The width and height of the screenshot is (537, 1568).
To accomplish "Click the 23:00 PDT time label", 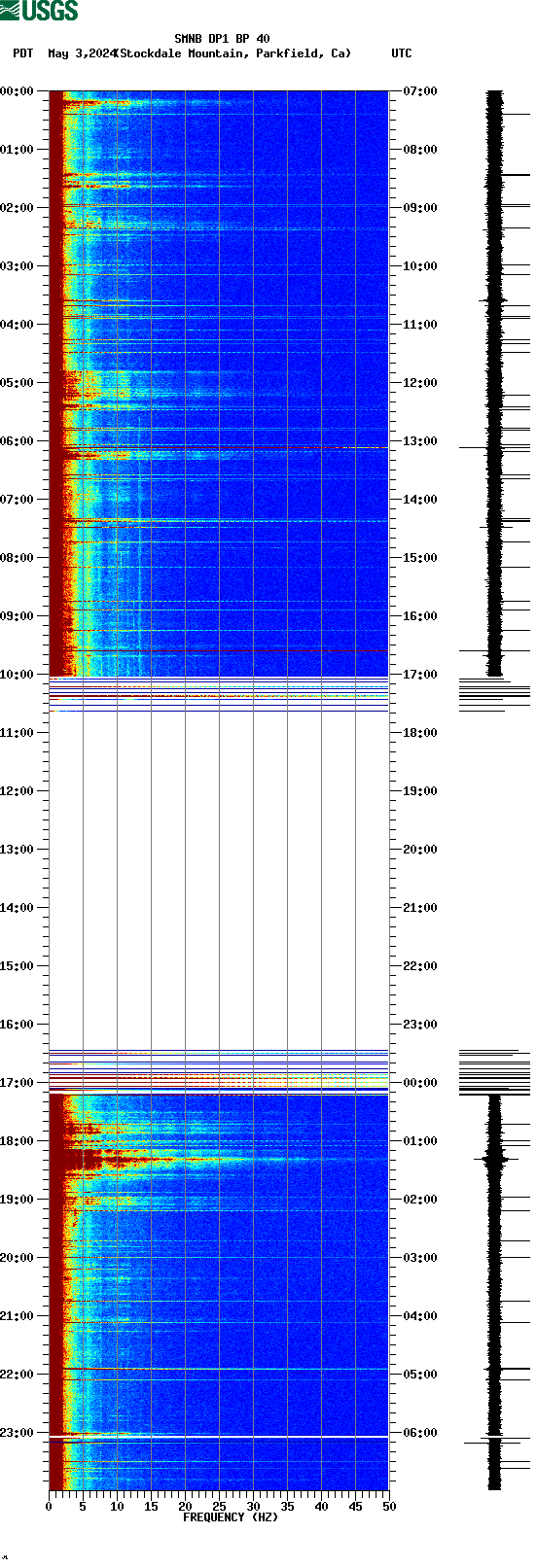I will (x=17, y=1433).
